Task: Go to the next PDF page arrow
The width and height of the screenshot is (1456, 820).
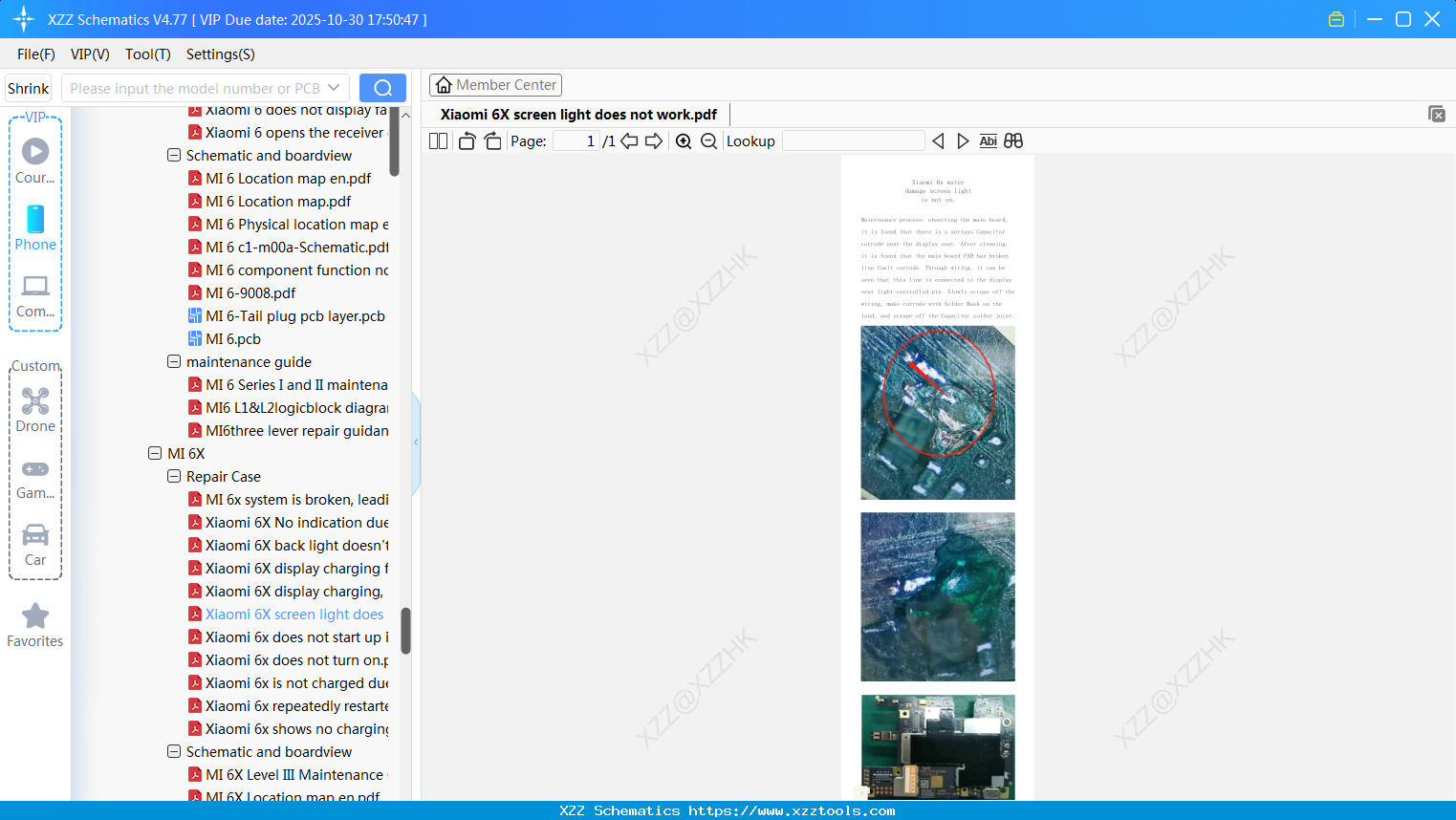Action: [654, 141]
